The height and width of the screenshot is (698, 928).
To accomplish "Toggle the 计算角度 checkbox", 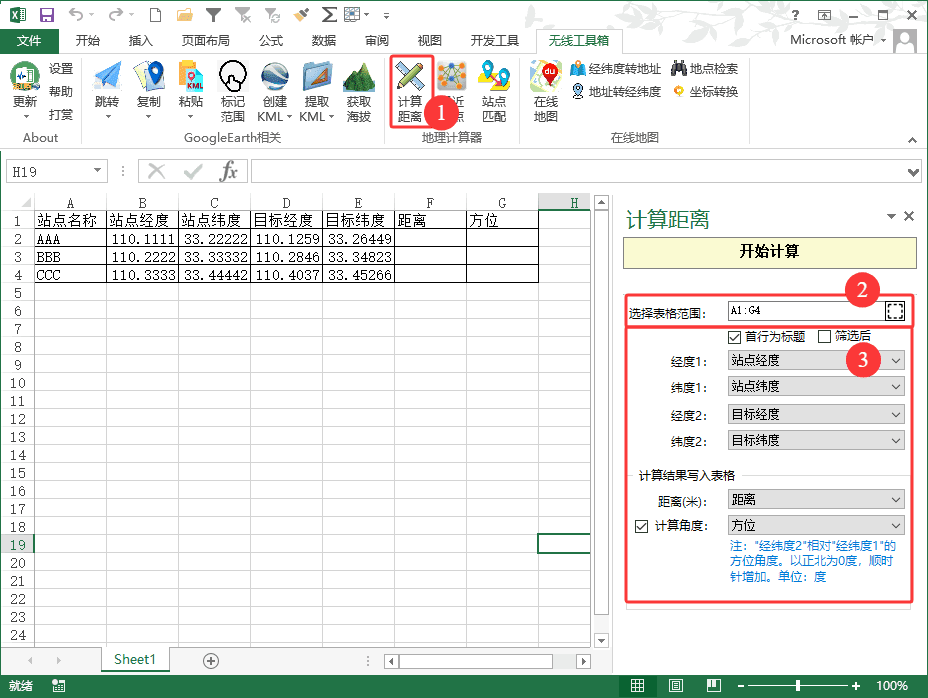I will (641, 526).
